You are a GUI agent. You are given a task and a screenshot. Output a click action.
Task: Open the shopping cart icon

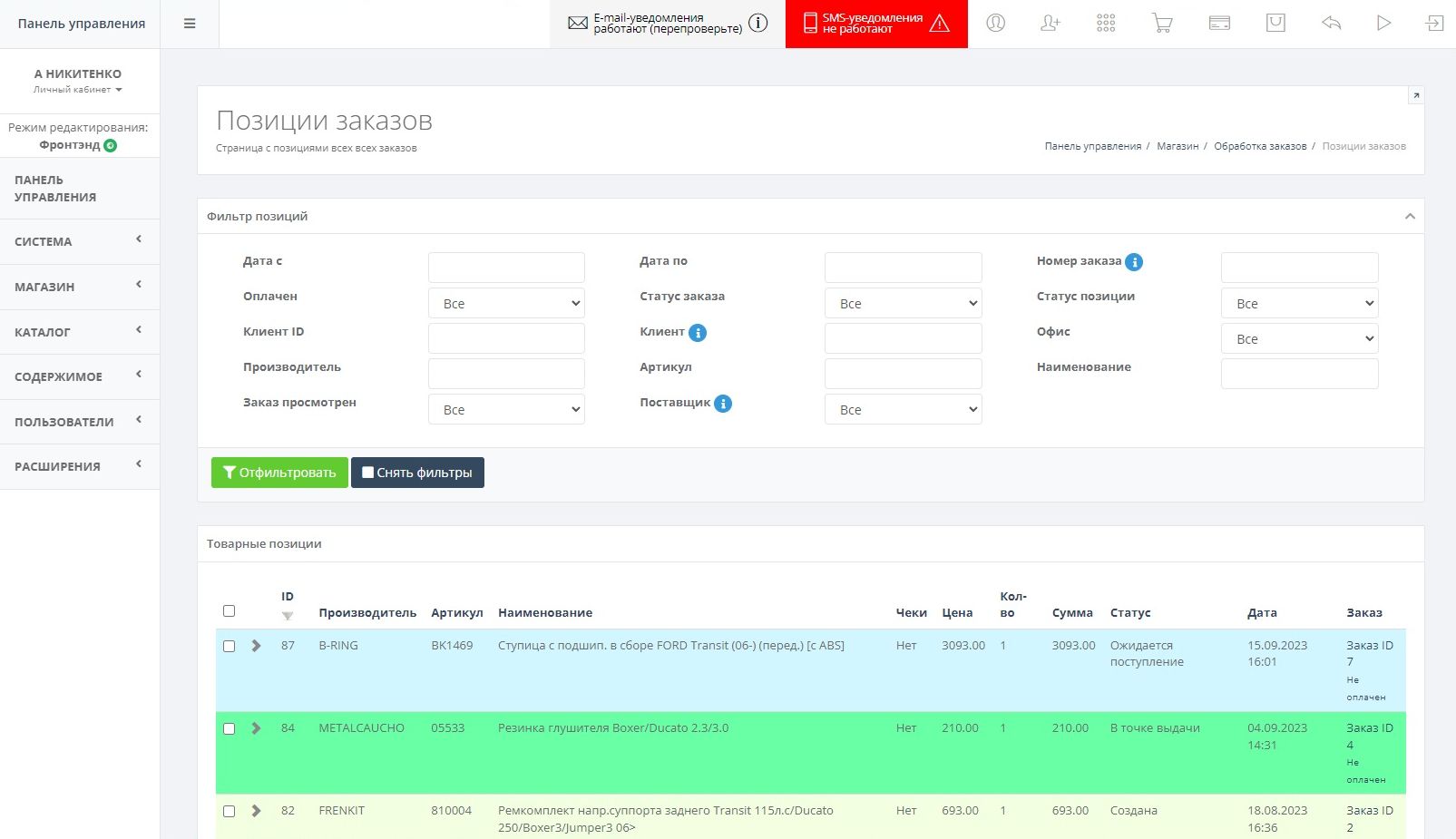click(x=1162, y=24)
